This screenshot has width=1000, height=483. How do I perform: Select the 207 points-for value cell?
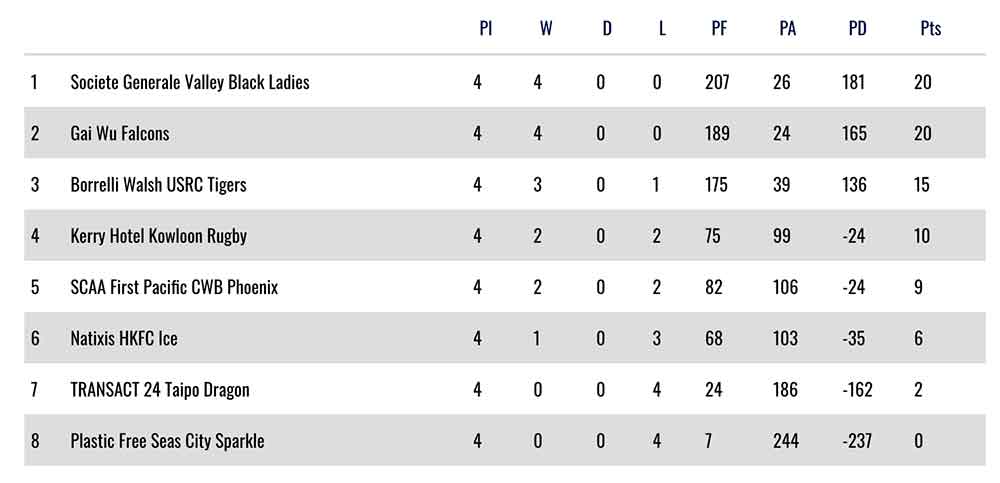click(717, 82)
